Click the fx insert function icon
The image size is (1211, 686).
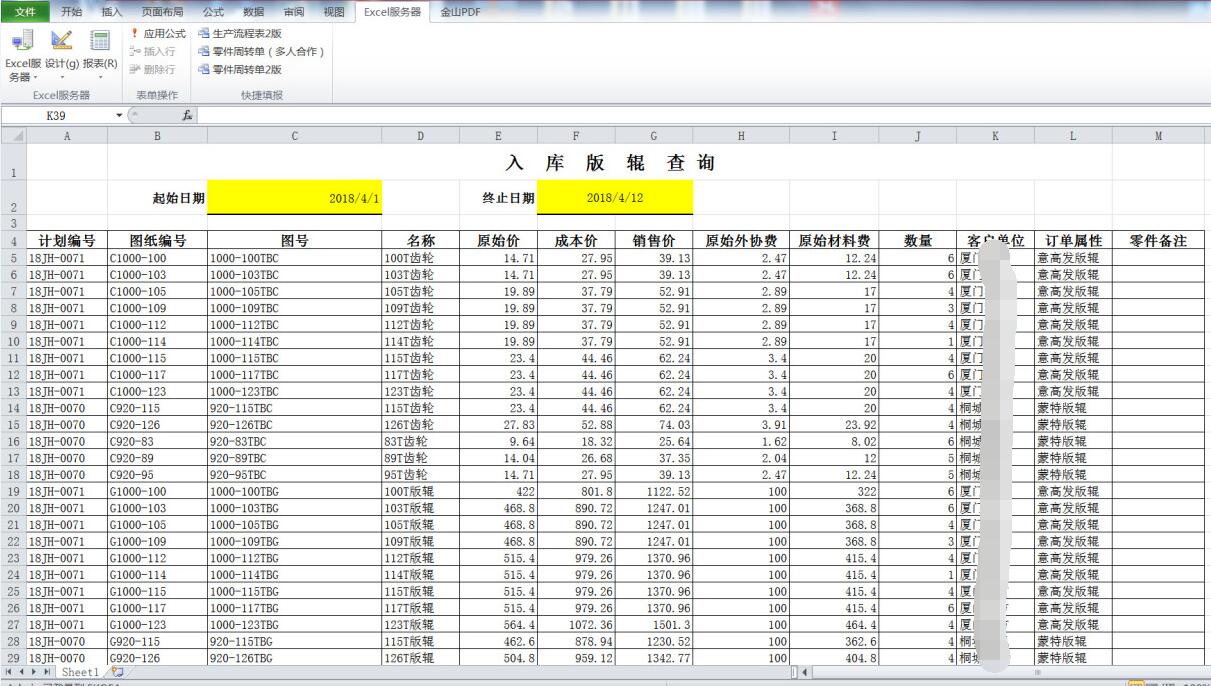coord(187,116)
